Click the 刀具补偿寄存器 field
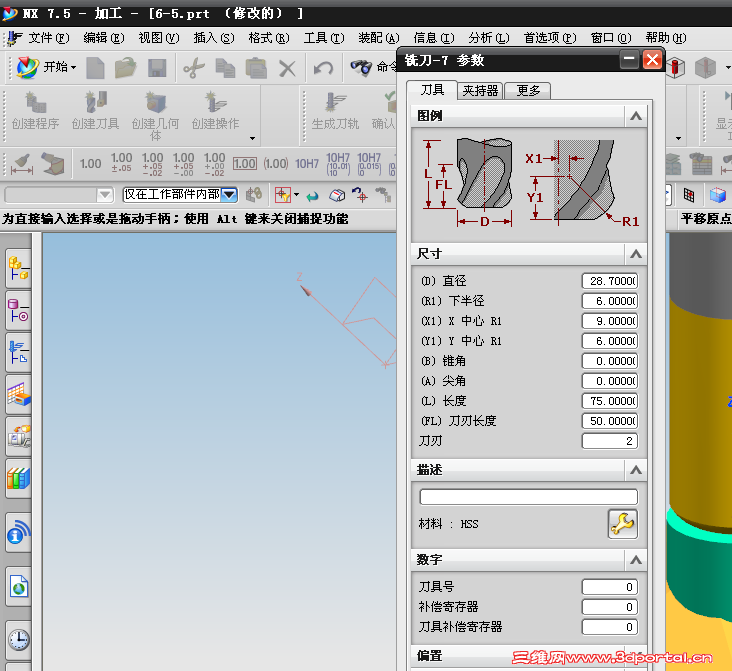This screenshot has width=732, height=671. 610,628
